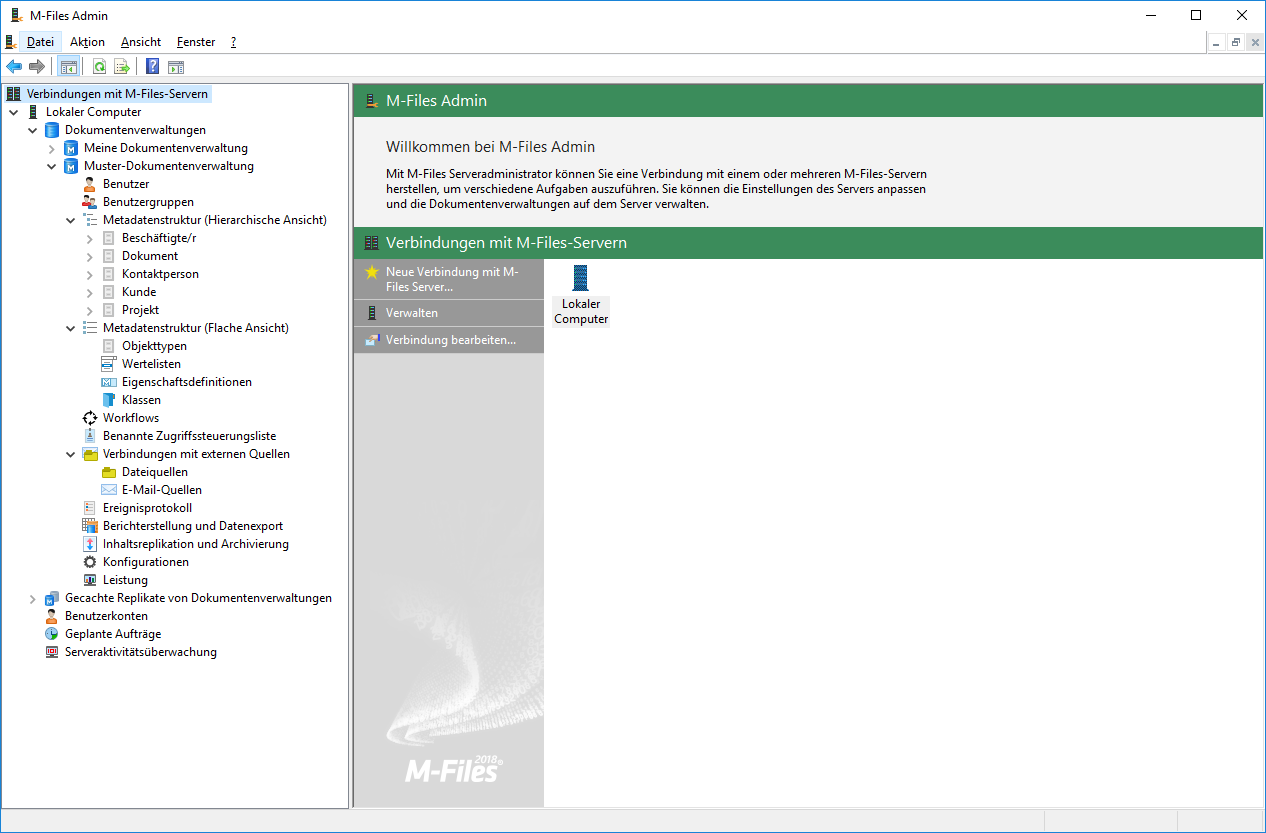
Task: Select Wertelisten in flat metadata view
Action: 151,364
